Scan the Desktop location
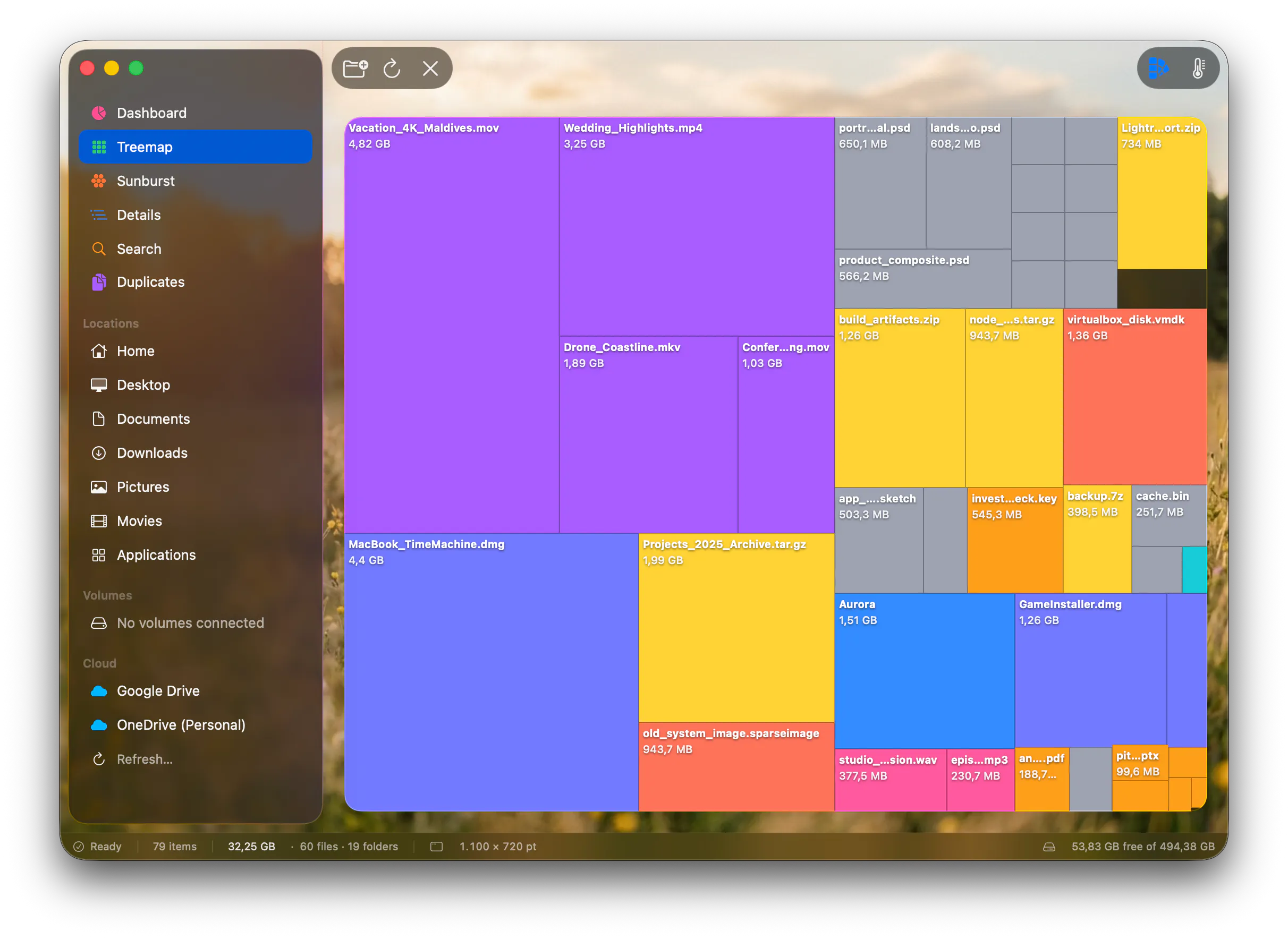Screen dimensions: 1288x939 point(195,386)
